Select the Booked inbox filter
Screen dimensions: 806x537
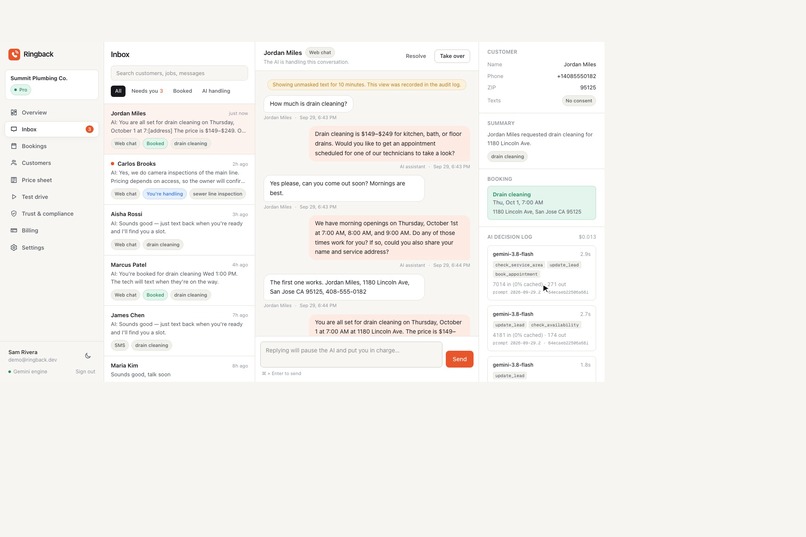[x=182, y=91]
